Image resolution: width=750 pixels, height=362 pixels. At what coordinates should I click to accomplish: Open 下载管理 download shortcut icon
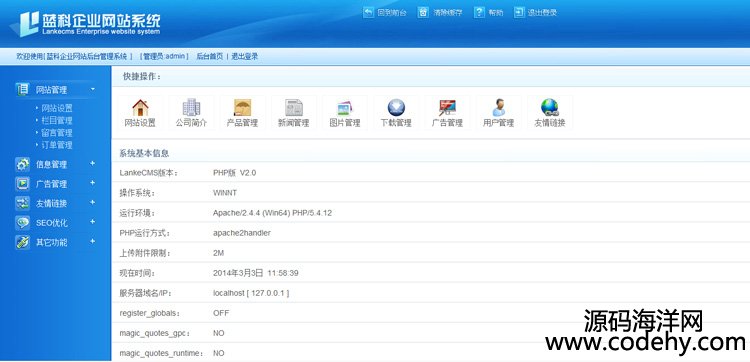[396, 108]
